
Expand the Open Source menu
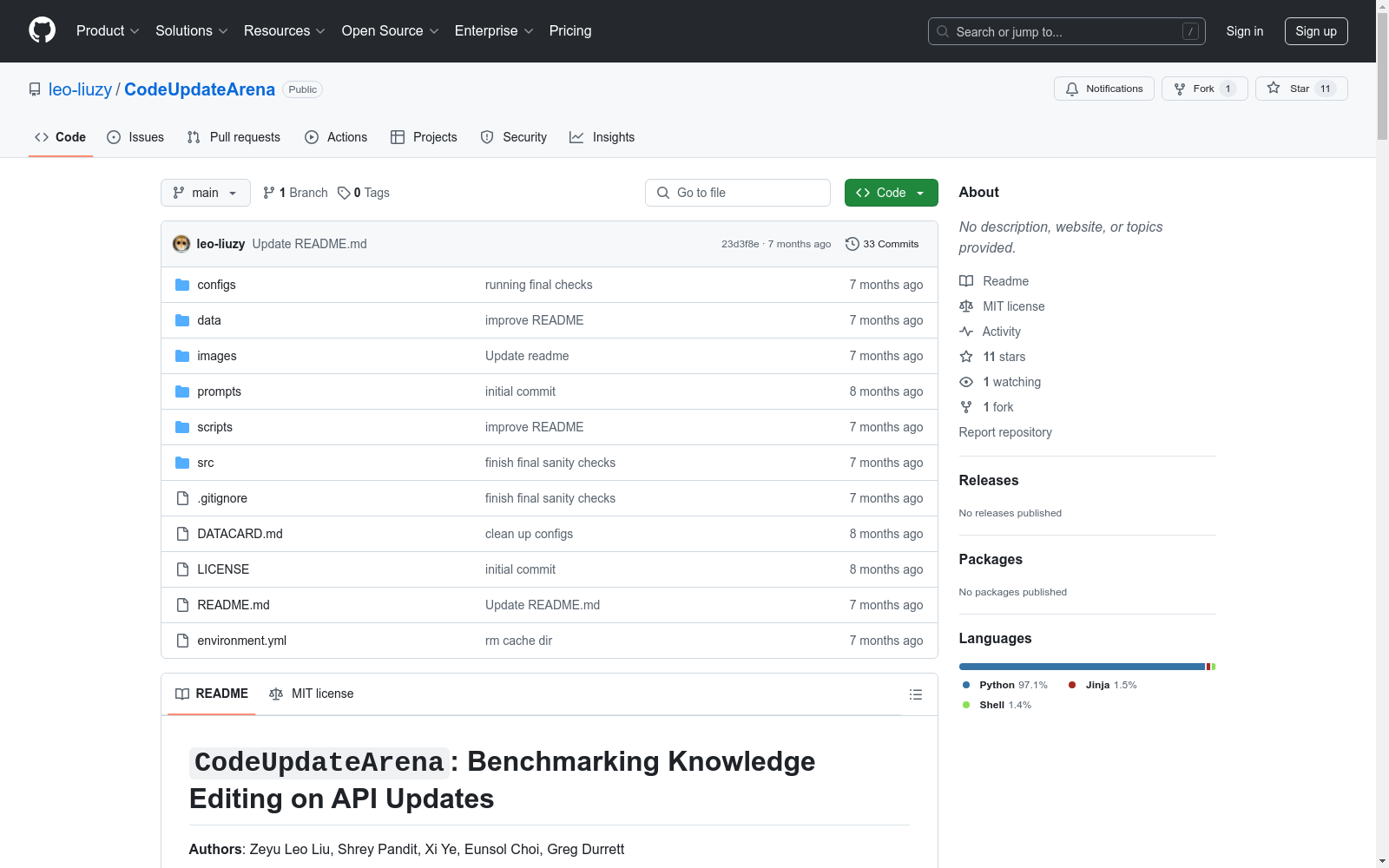391,30
